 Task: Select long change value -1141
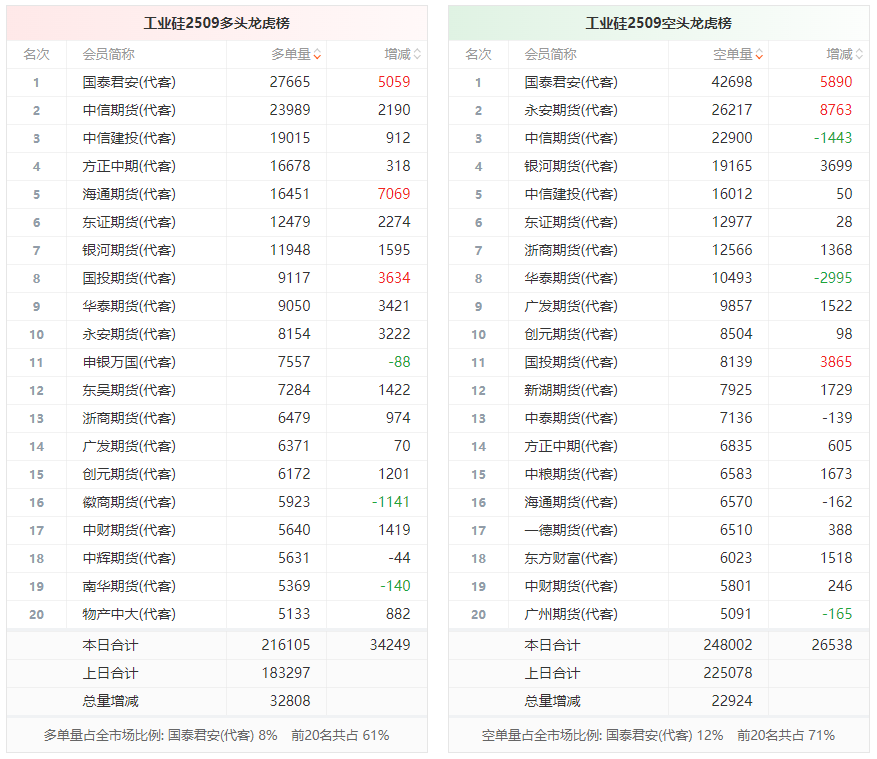click(x=391, y=502)
